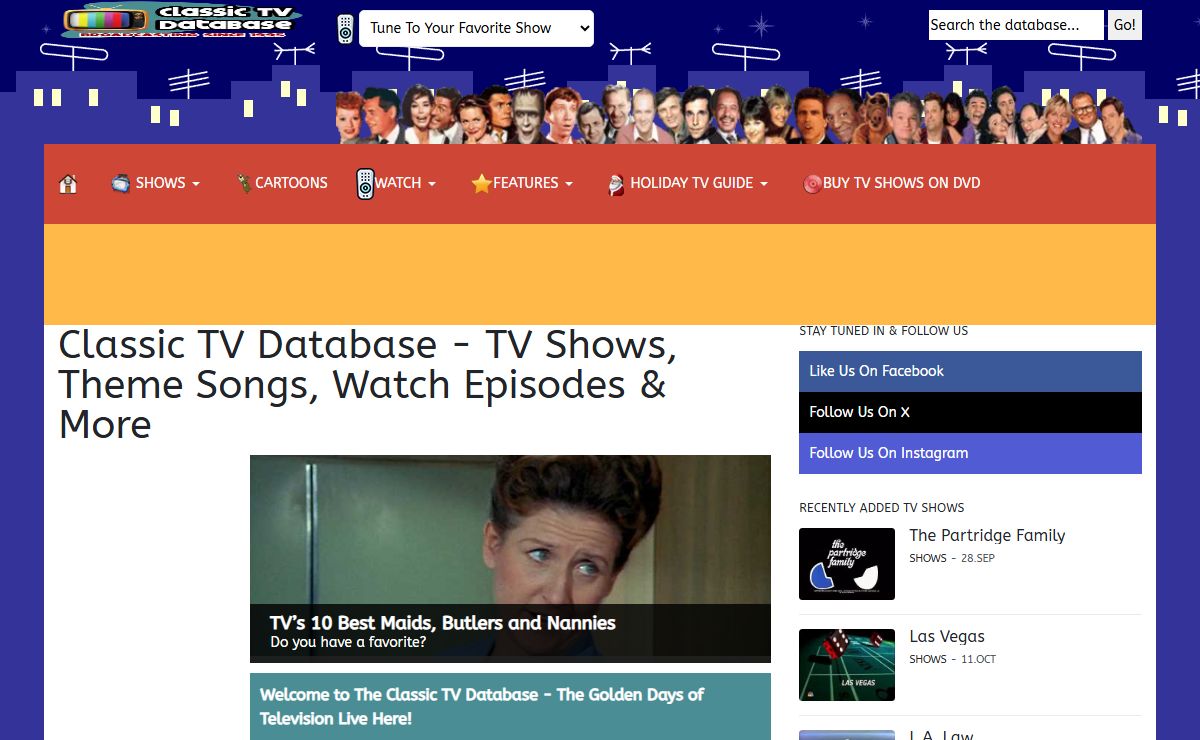Click the cartoon character icon beside Cartoons
The image size is (1200, 740).
tap(244, 183)
